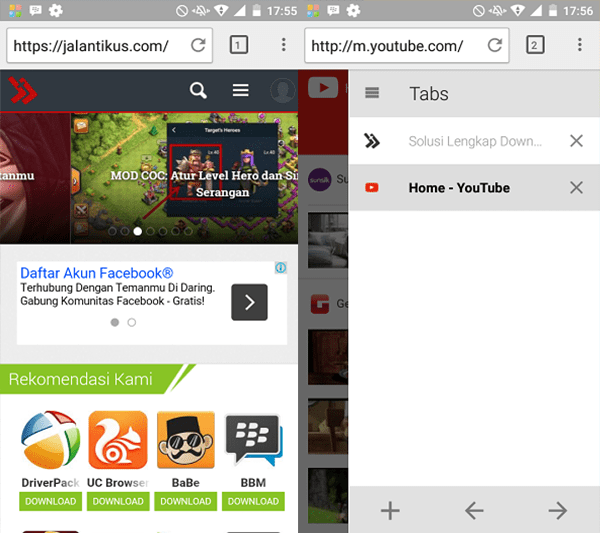Reload the jalantikus.com page
This screenshot has height=533, width=600.
198,45
